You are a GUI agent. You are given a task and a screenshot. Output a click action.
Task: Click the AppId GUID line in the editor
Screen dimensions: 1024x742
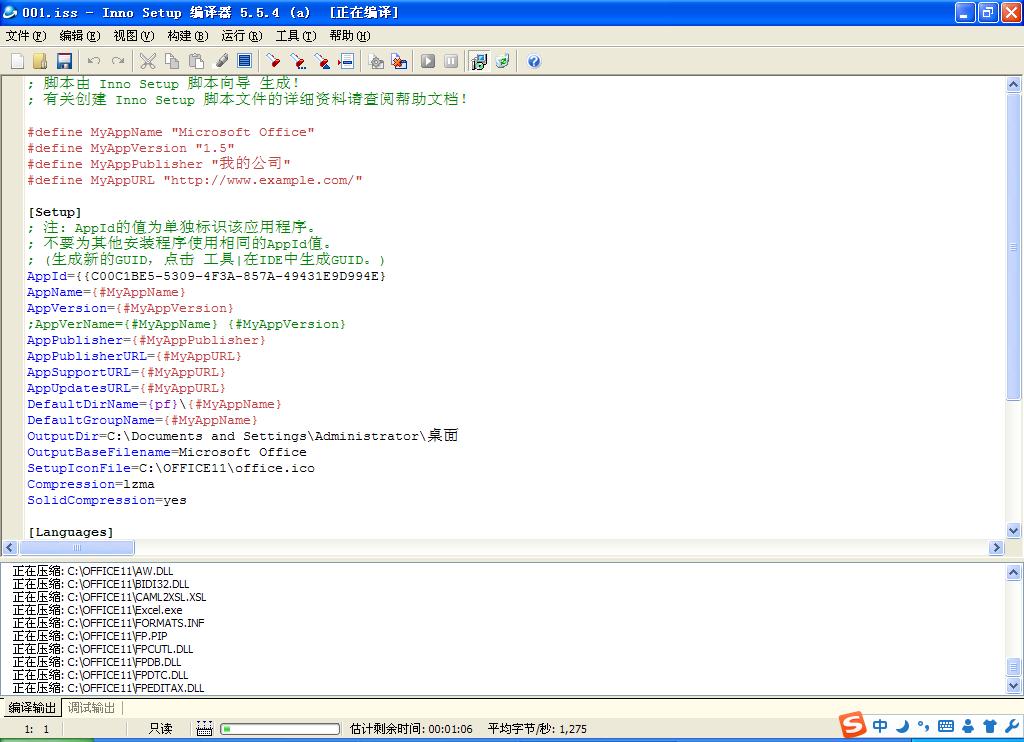click(206, 276)
